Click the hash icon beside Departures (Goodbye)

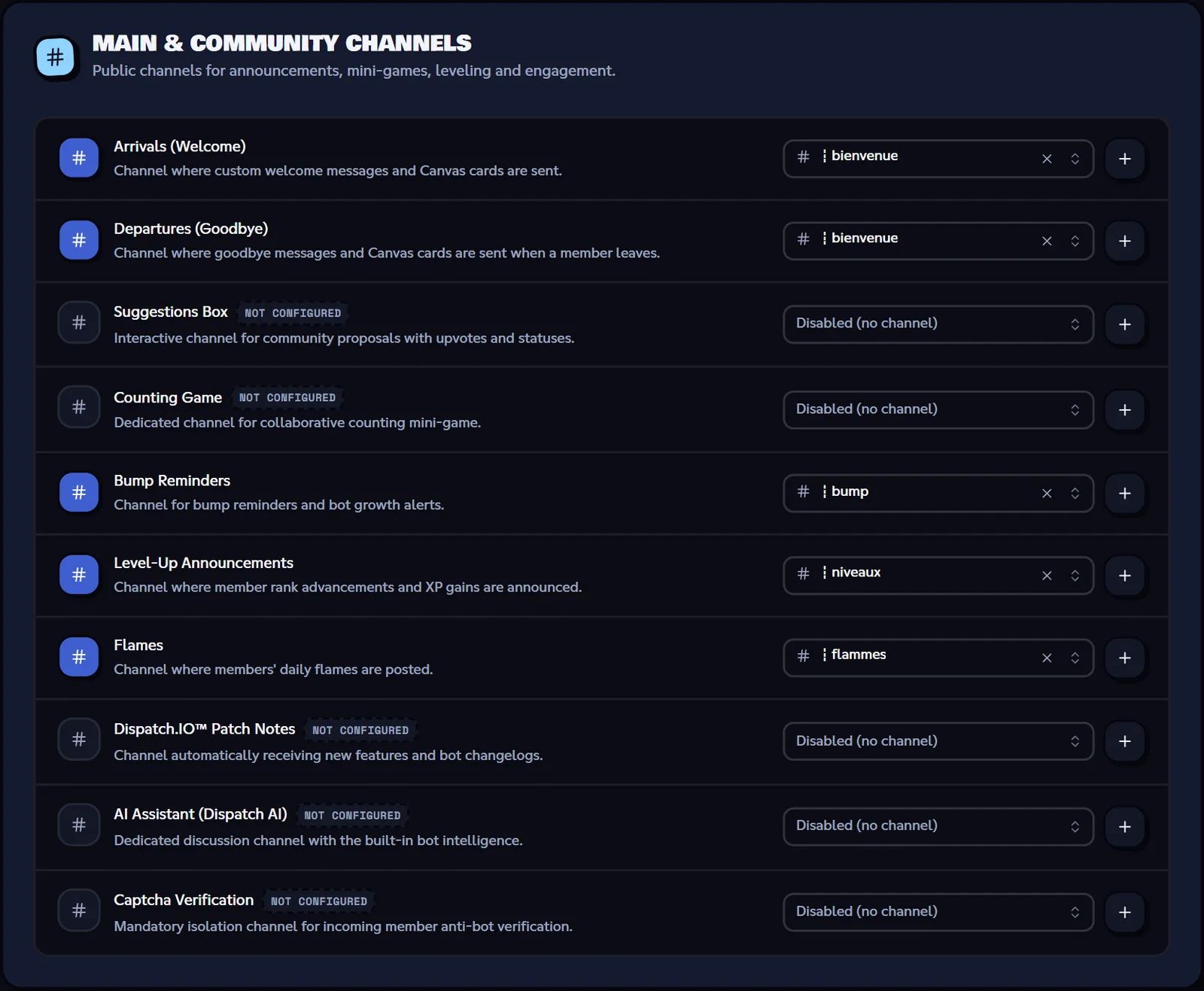point(79,240)
